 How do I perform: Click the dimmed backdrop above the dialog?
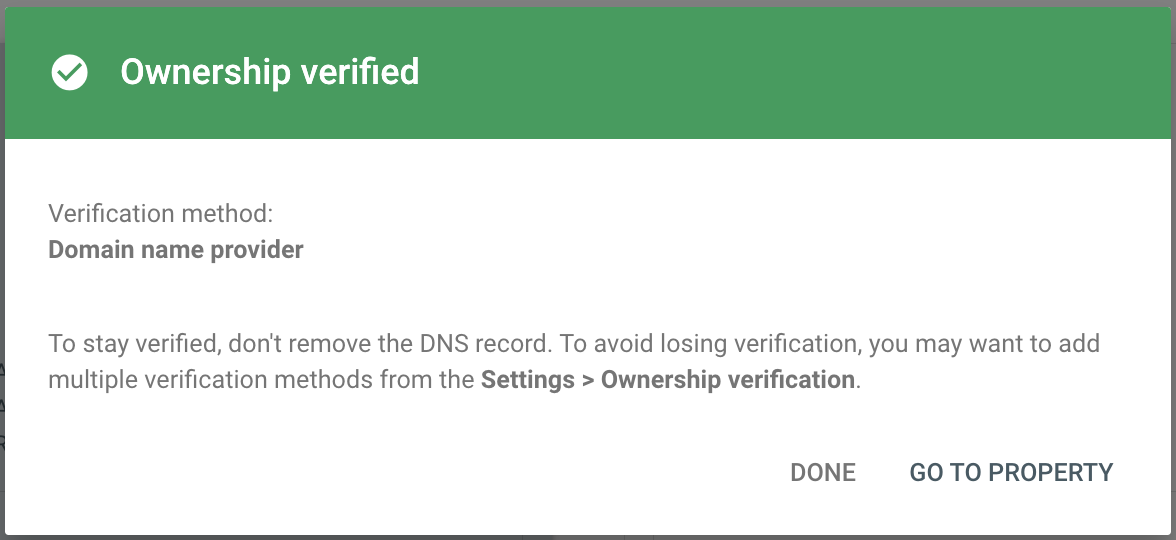tap(588, 4)
